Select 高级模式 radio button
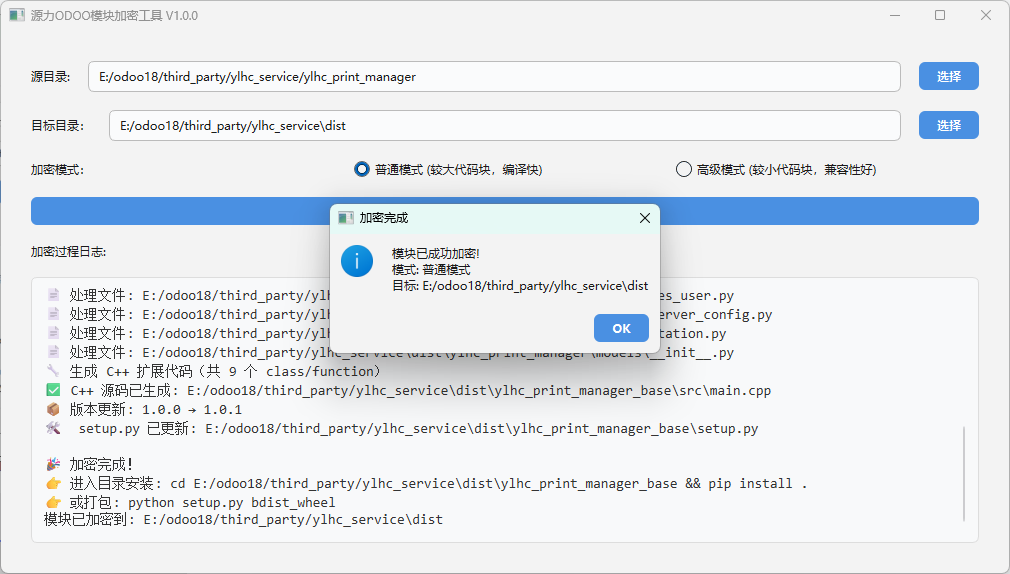This screenshot has width=1010, height=574. pyautogui.click(x=683, y=169)
